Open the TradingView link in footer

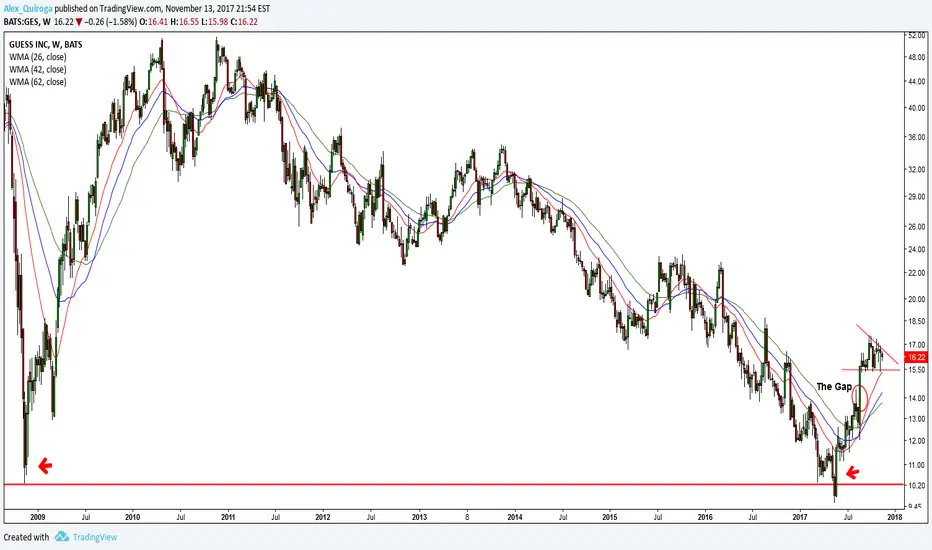click(x=95, y=537)
